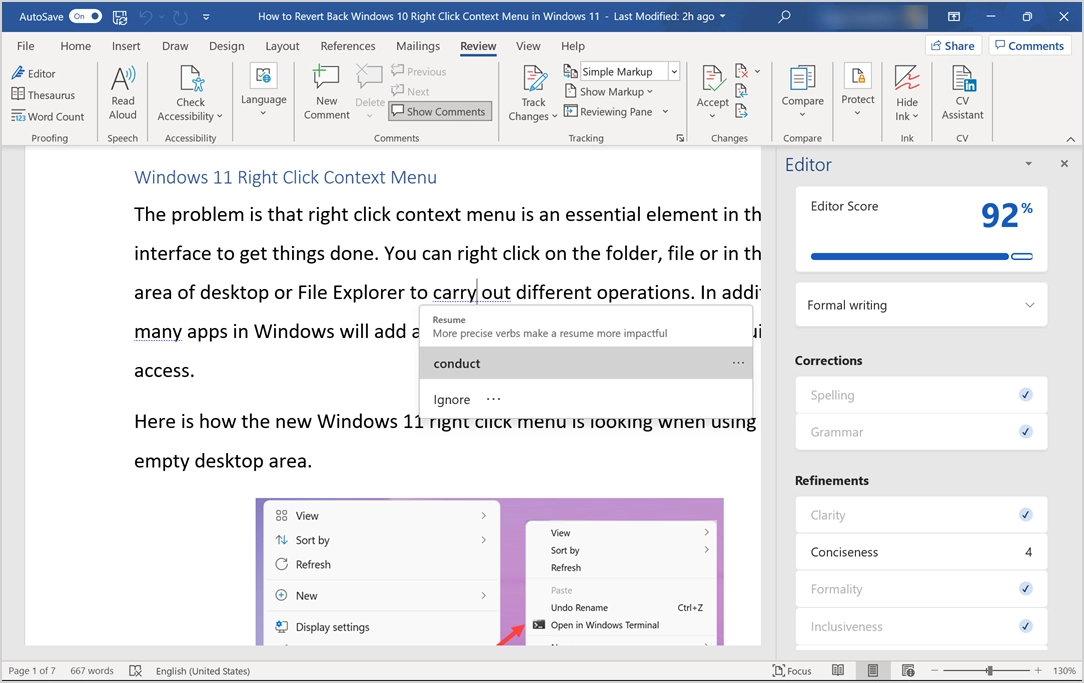Expand the Simple Markup dropdown
Screen dimensions: 1084x683
coord(674,72)
